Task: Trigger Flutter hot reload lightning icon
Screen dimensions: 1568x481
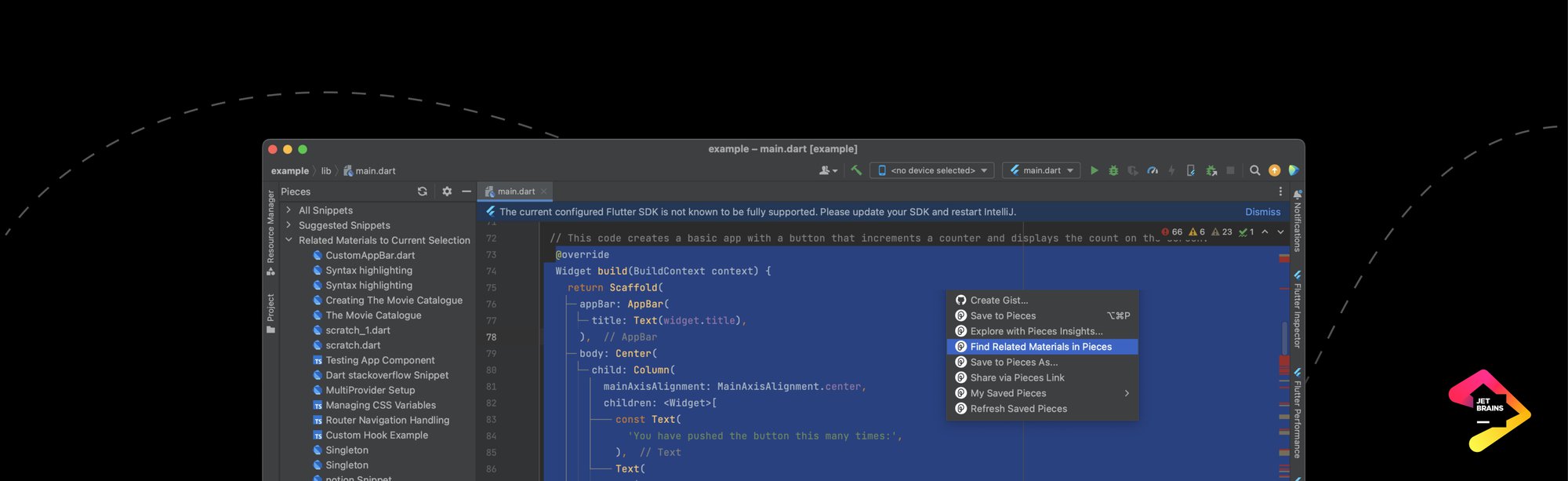Action: coord(1171,170)
